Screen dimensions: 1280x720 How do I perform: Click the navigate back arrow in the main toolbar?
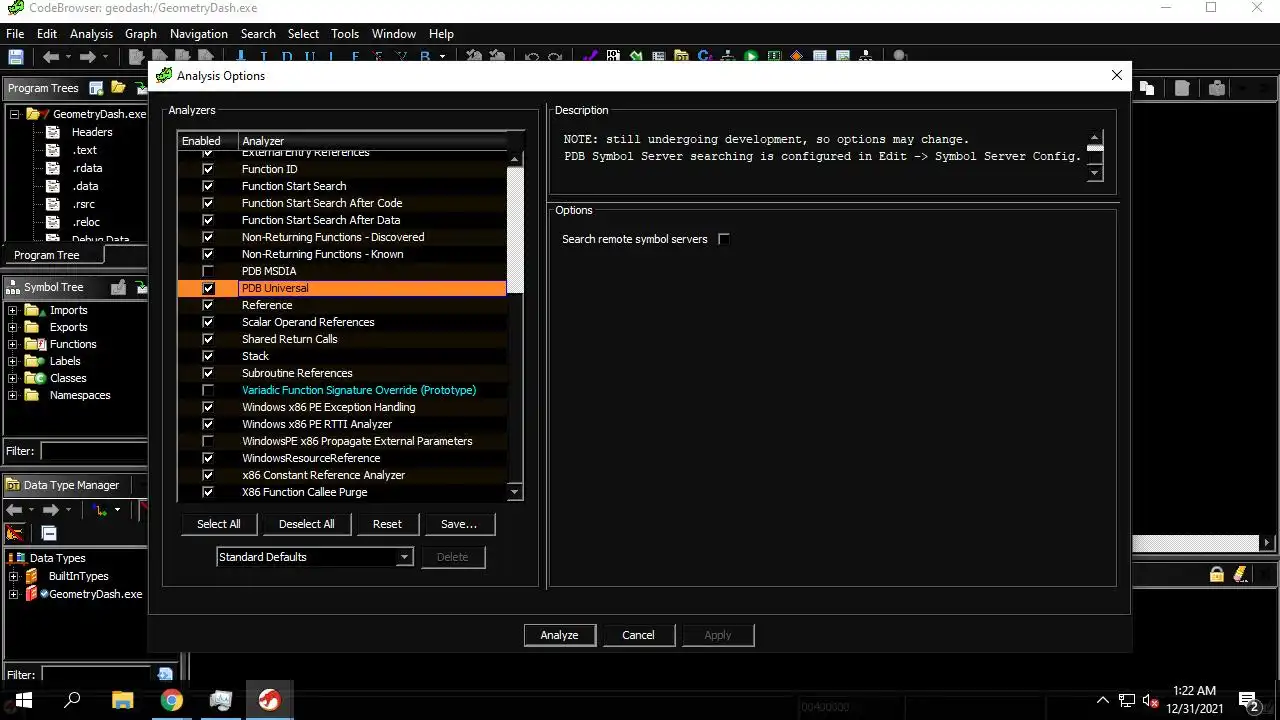(50, 57)
